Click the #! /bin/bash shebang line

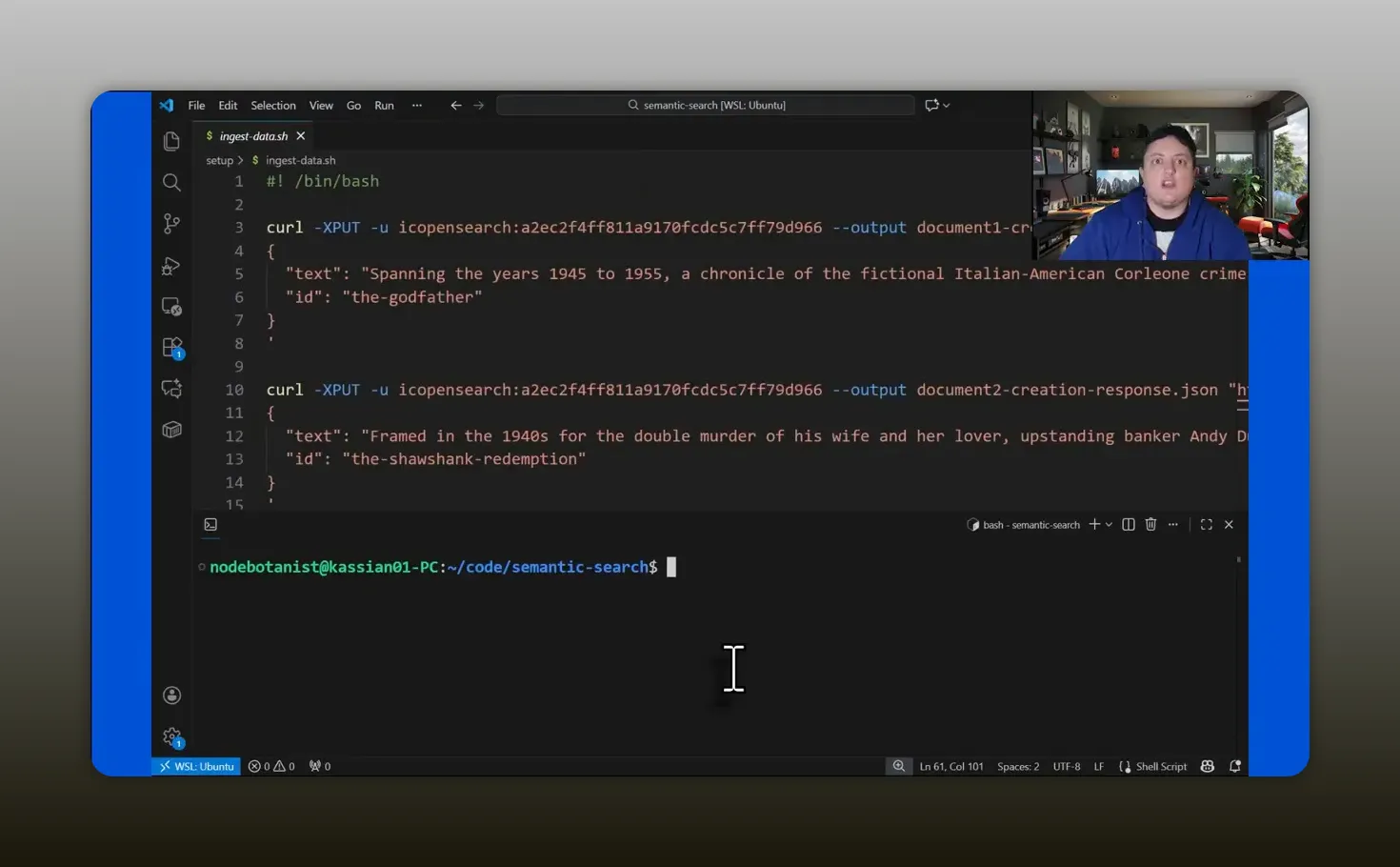(x=323, y=181)
